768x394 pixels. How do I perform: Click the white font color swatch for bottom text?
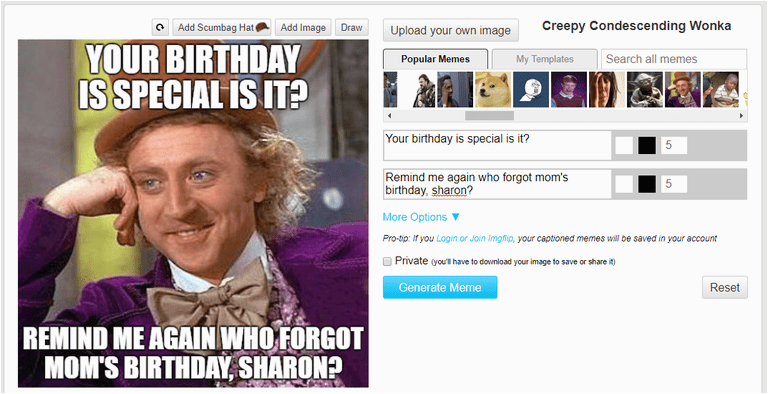pyautogui.click(x=624, y=184)
